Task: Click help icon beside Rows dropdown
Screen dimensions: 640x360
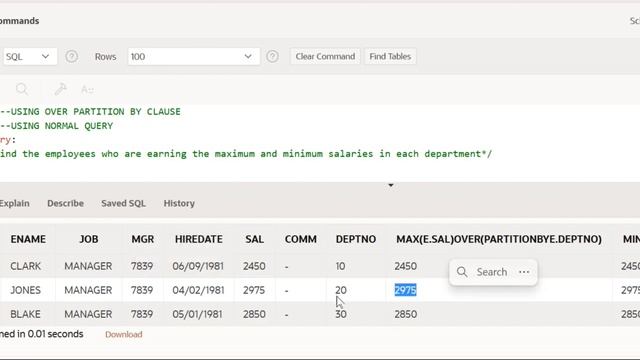Action: point(272,56)
